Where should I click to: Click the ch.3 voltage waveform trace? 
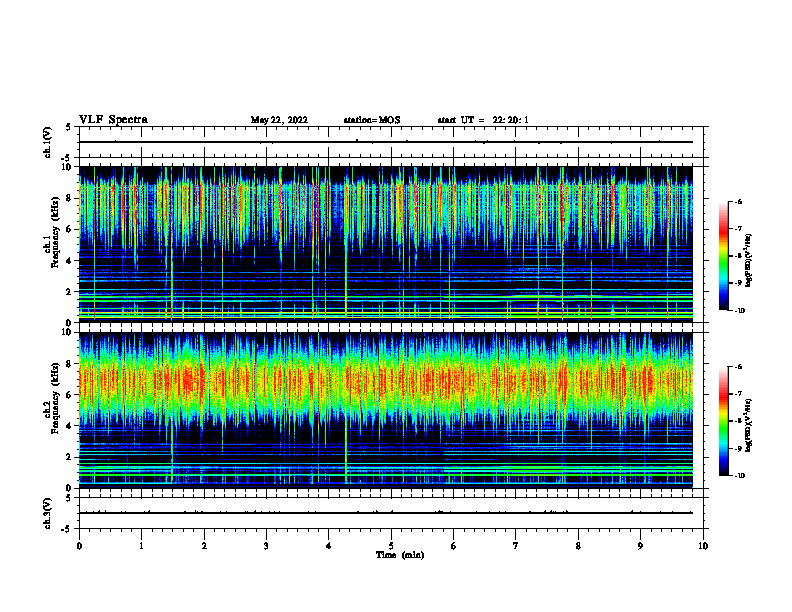pos(386,513)
